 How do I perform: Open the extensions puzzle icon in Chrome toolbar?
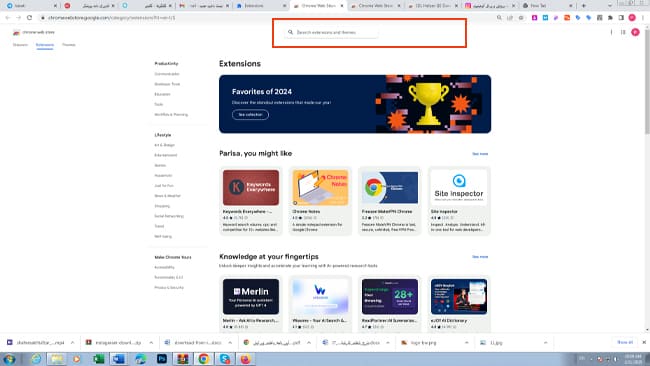tap(610, 18)
